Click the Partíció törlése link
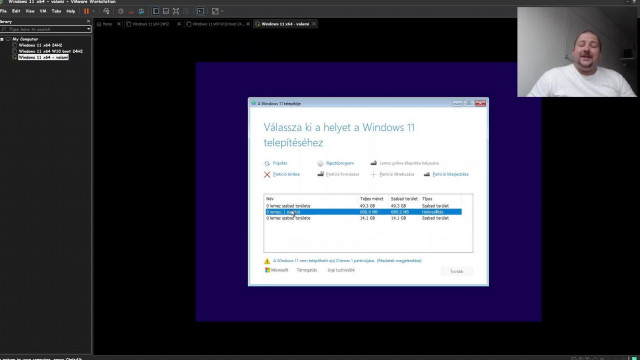The height and width of the screenshot is (360, 640). pos(286,174)
